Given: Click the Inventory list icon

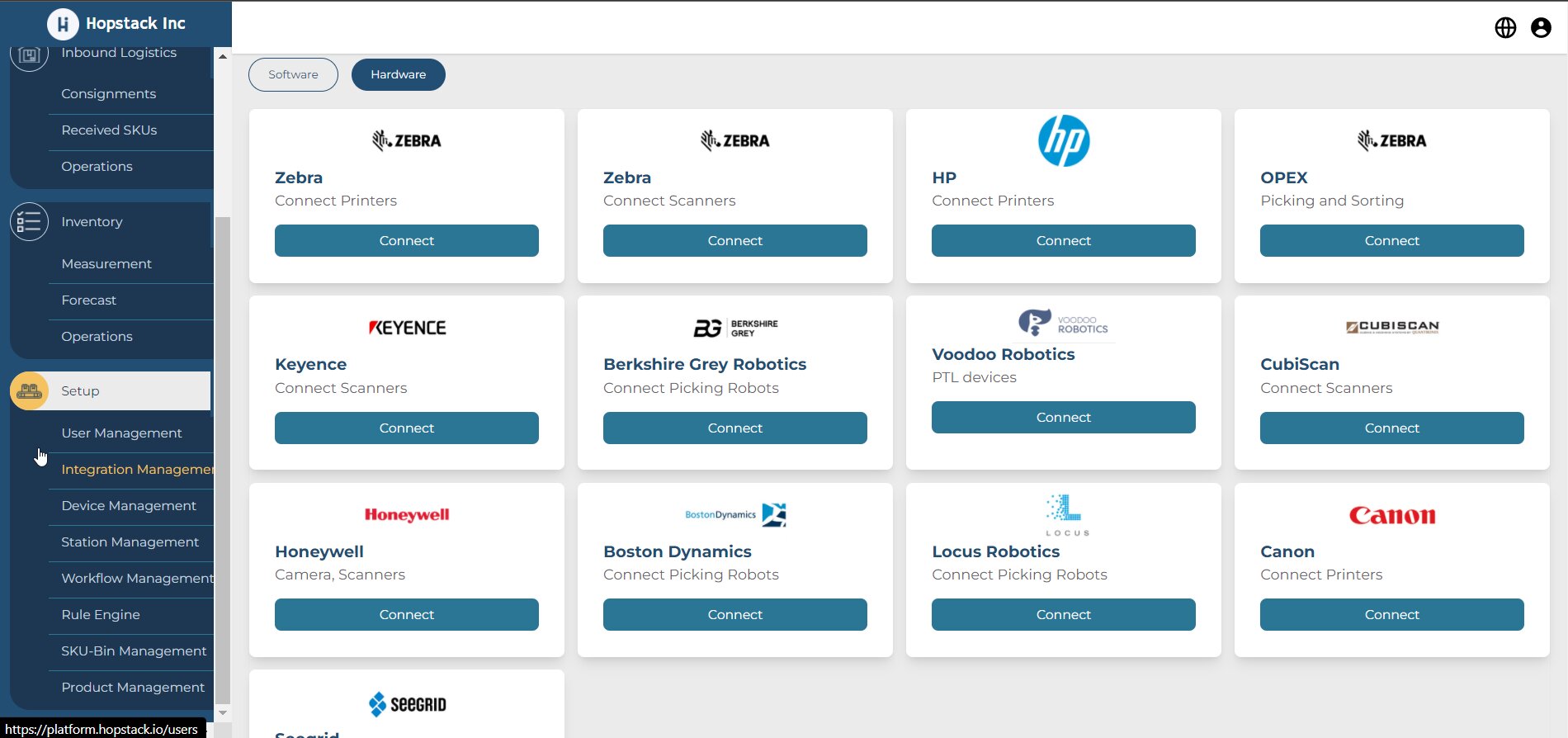Looking at the screenshot, I should (x=29, y=222).
